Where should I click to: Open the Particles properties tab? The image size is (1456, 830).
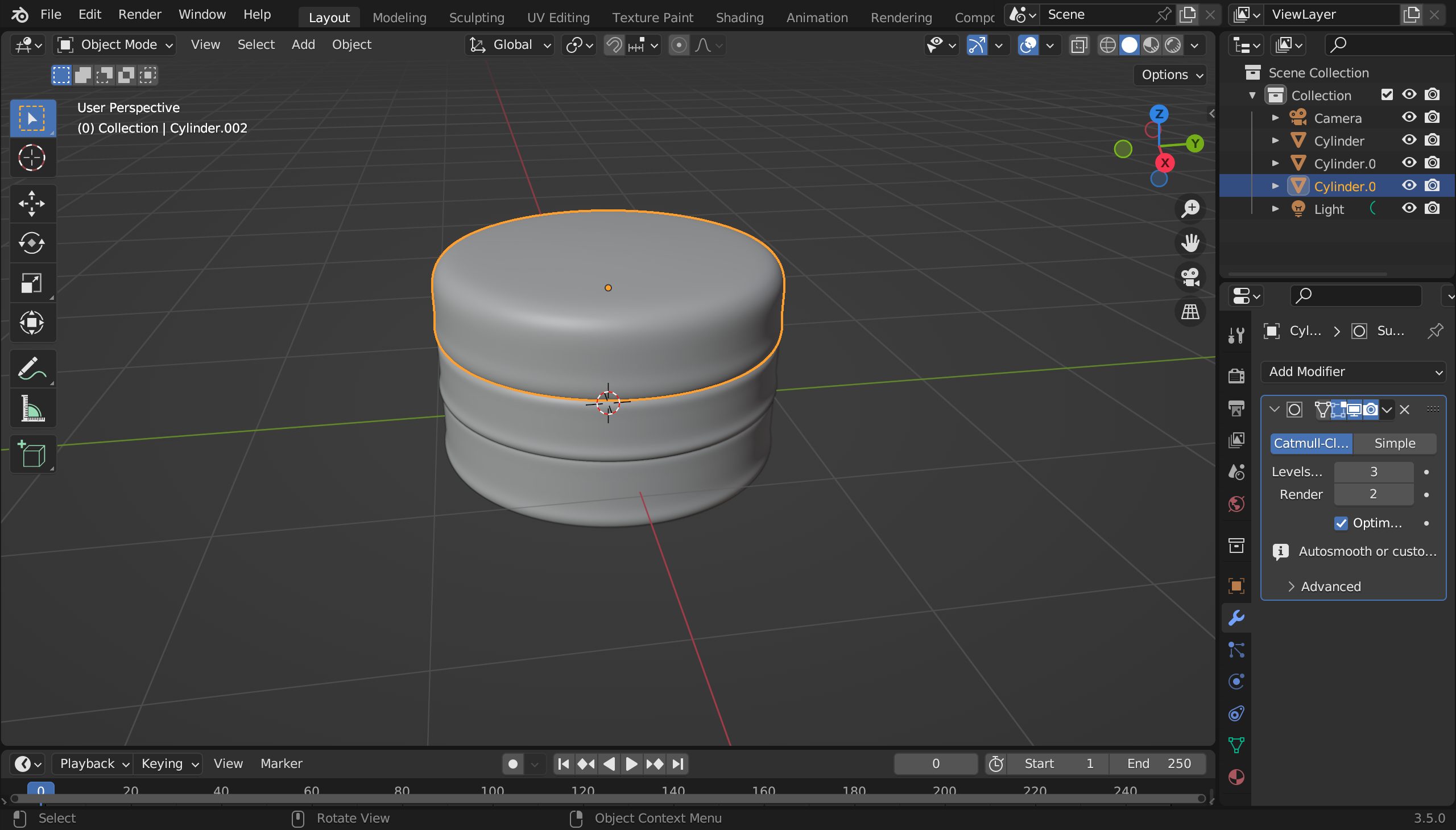[x=1236, y=650]
